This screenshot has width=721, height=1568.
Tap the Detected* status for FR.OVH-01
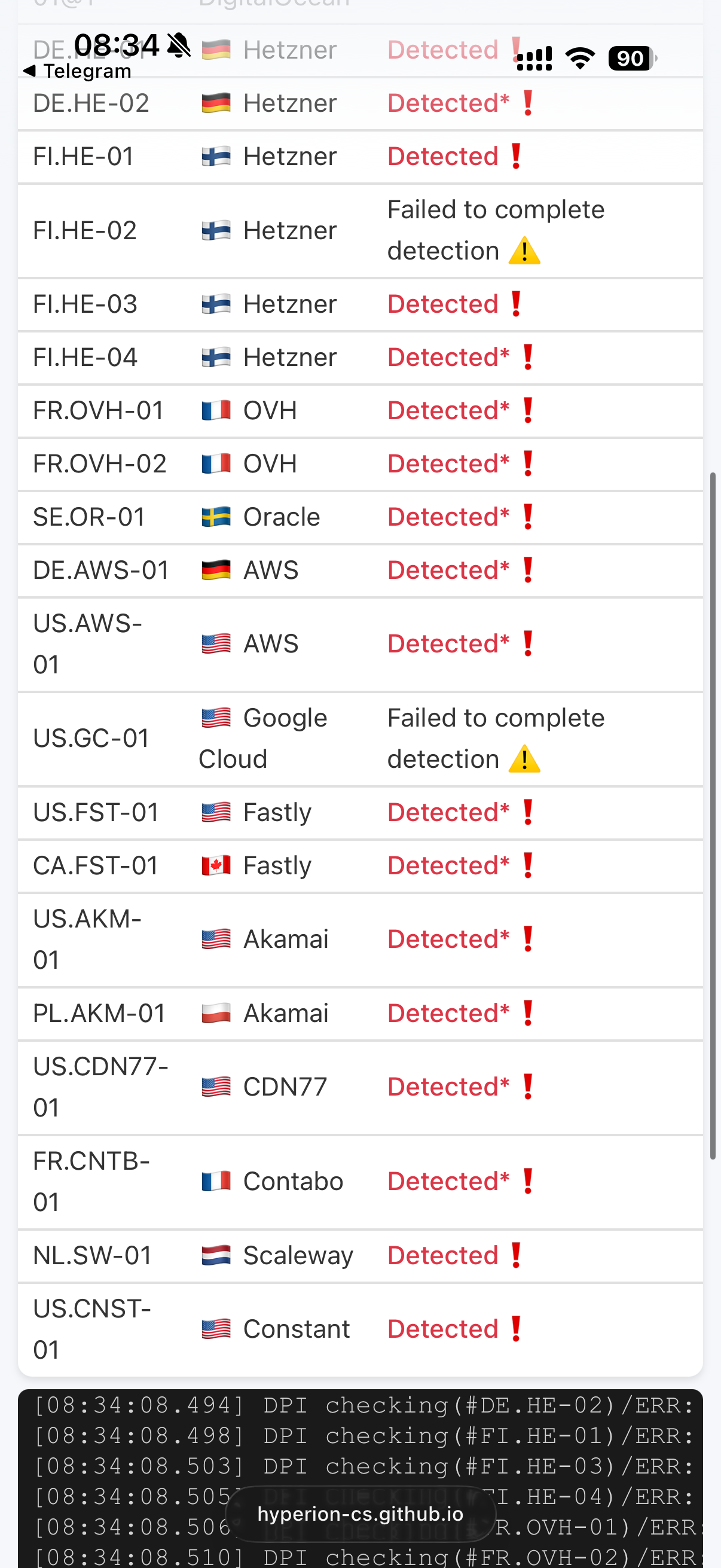point(448,410)
